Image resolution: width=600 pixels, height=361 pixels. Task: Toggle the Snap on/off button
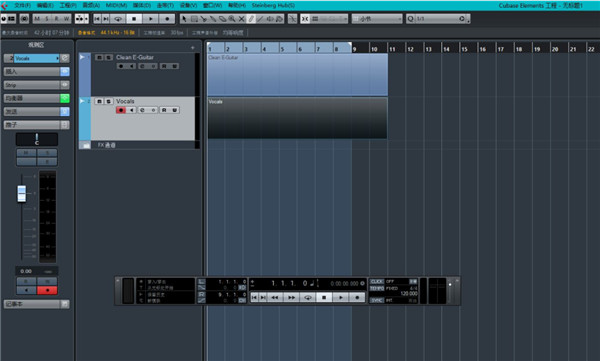(x=305, y=19)
